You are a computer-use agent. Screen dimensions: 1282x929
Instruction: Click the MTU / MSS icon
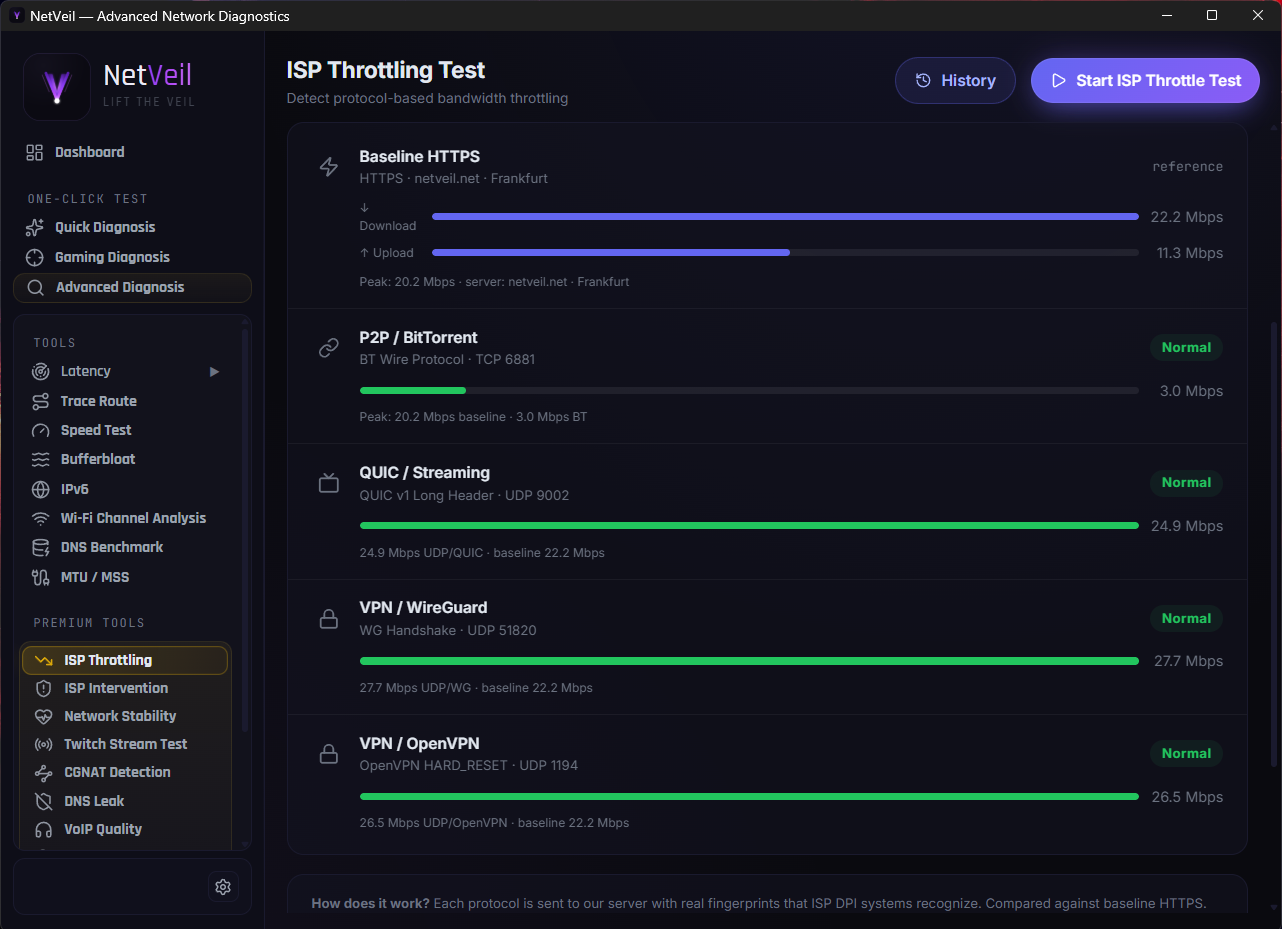coord(41,577)
